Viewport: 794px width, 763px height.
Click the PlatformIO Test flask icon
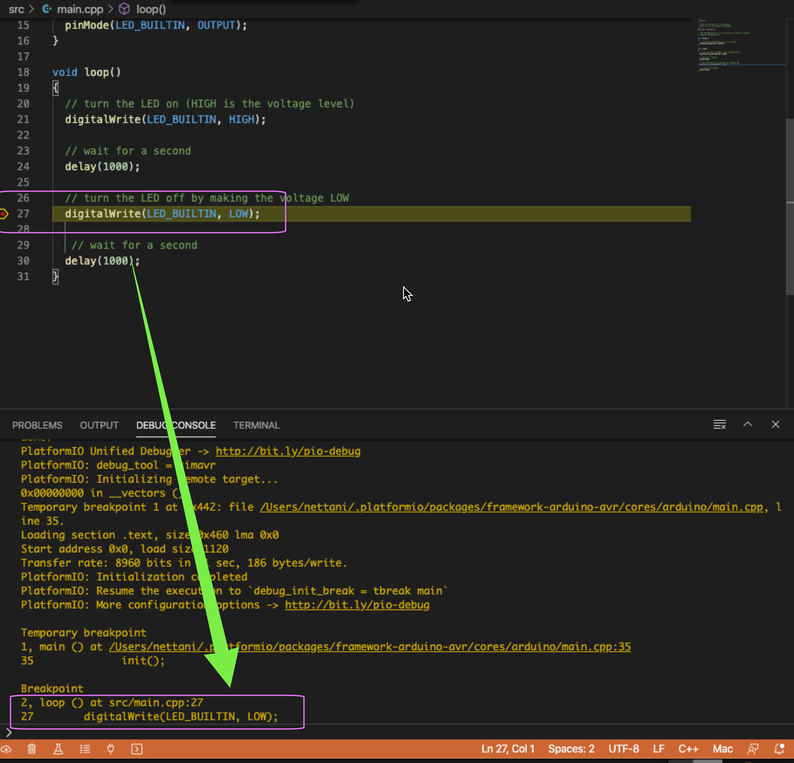58,749
